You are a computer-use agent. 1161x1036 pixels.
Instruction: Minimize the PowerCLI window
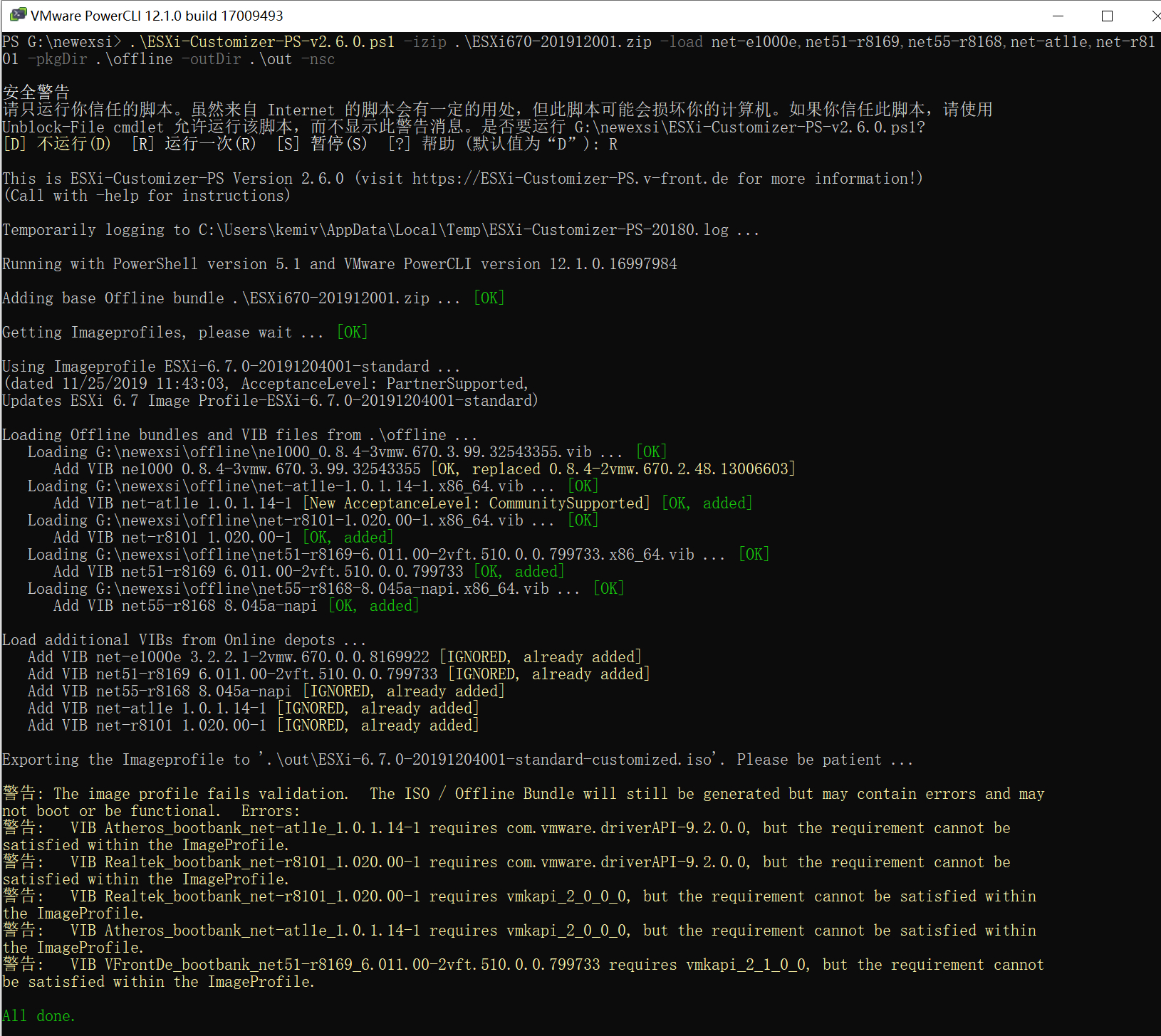(x=1058, y=16)
